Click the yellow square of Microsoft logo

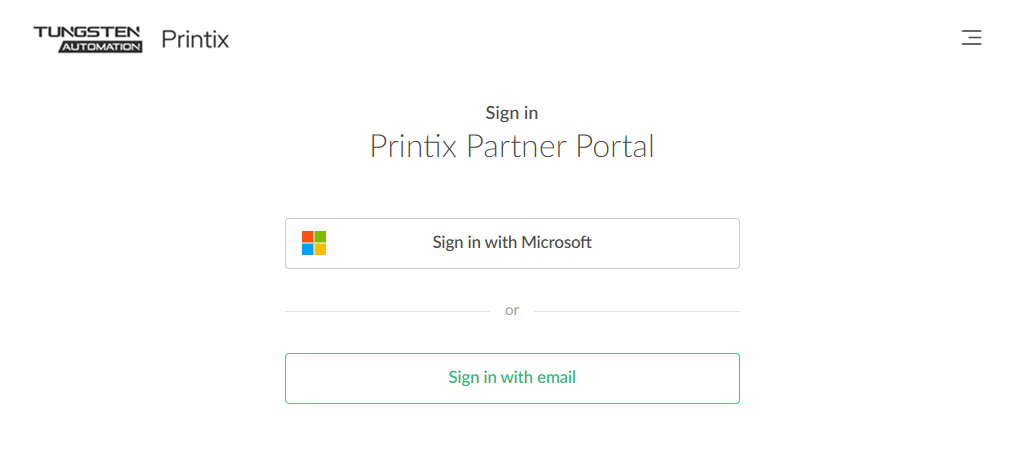pyautogui.click(x=320, y=249)
